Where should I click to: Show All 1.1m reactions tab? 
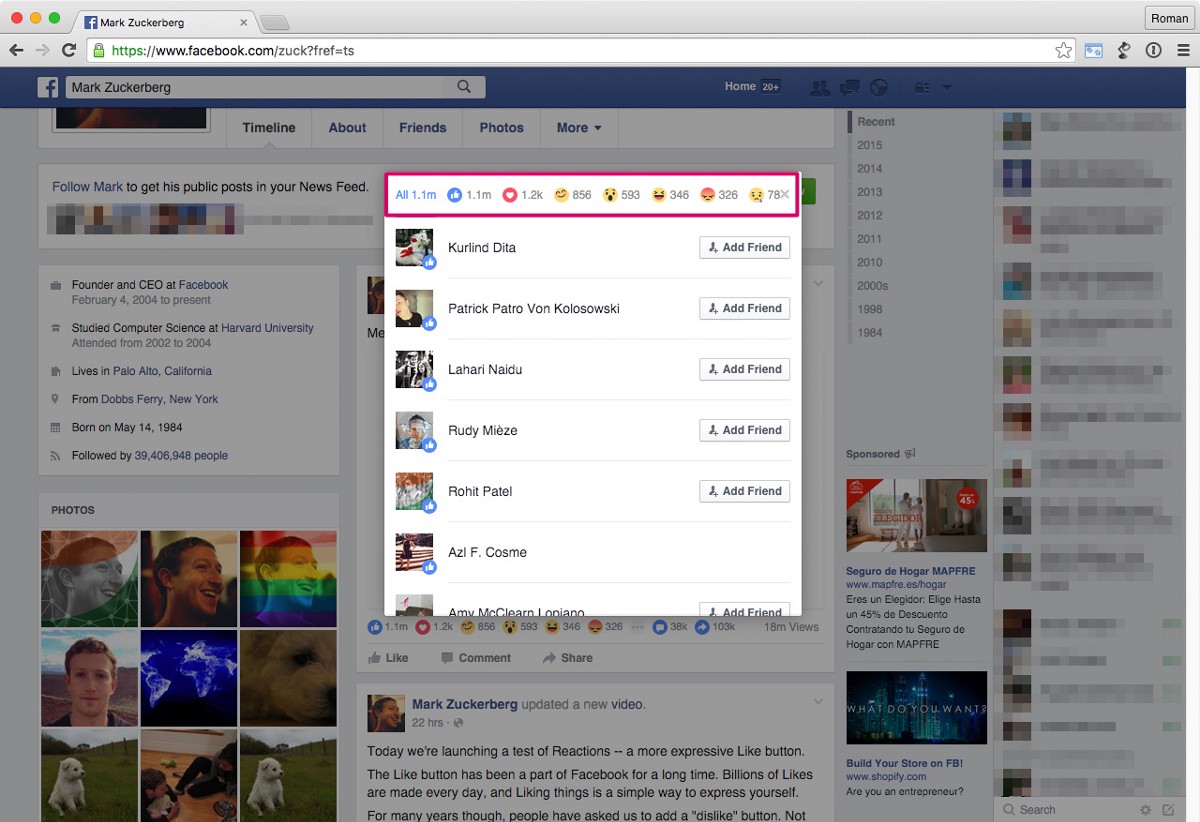[x=415, y=195]
